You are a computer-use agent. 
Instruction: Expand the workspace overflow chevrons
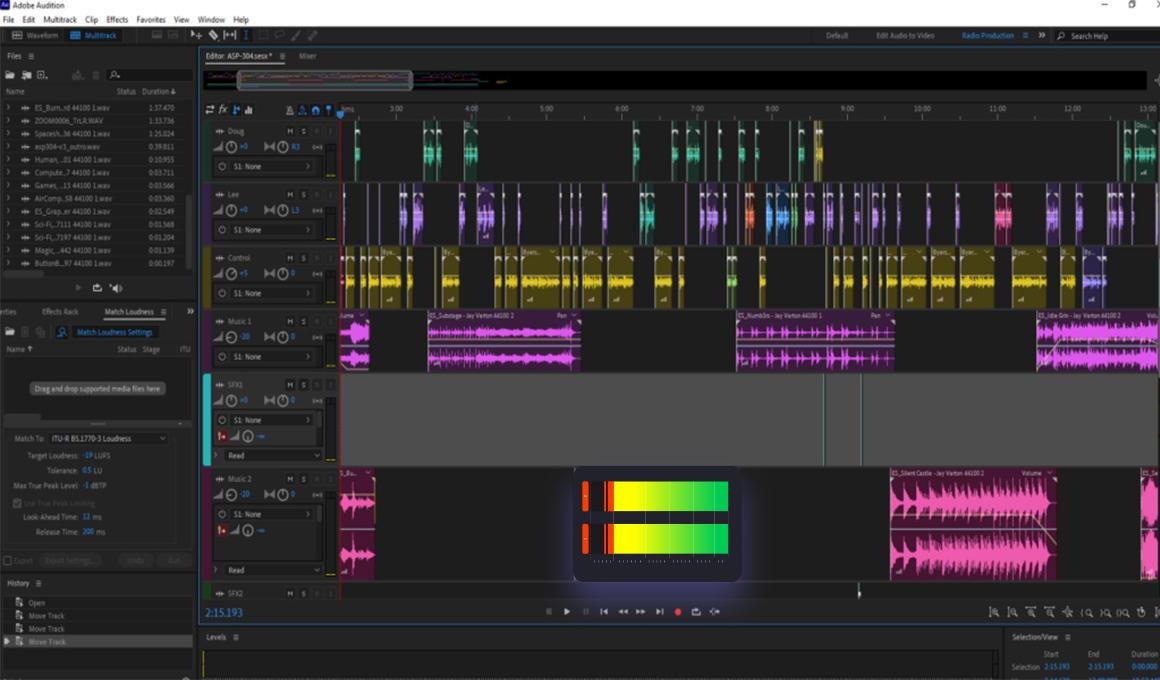tap(1042, 35)
